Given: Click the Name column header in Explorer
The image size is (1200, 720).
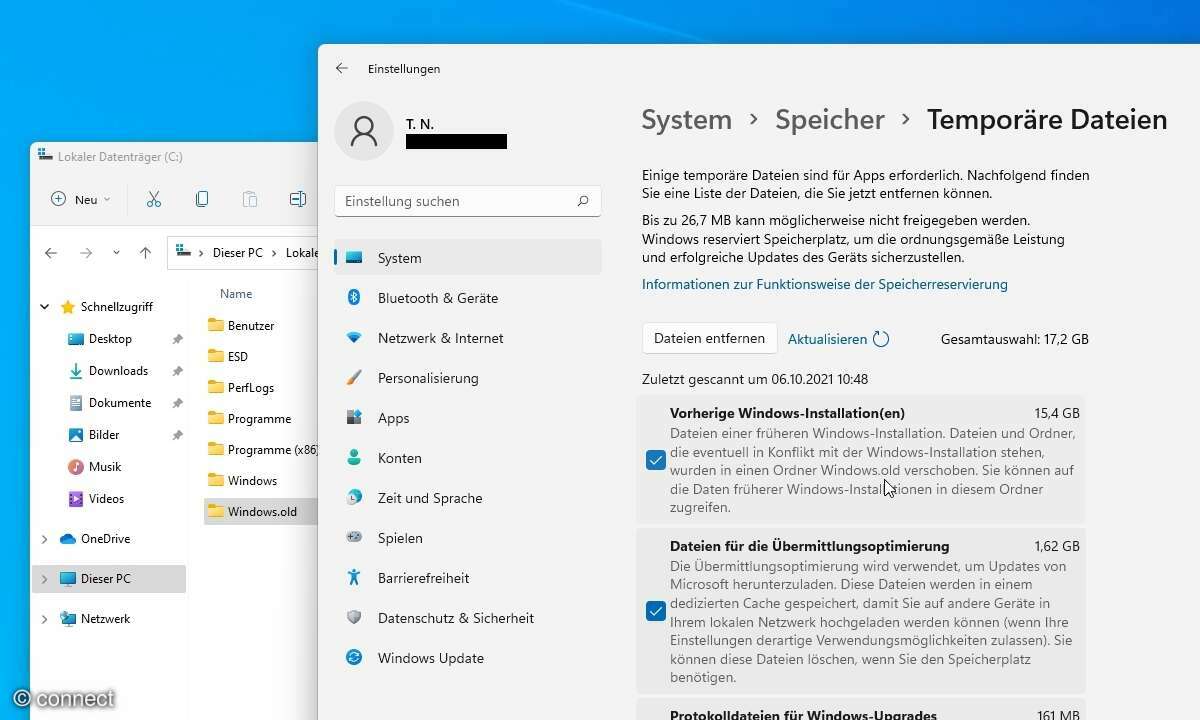Looking at the screenshot, I should pos(236,294).
